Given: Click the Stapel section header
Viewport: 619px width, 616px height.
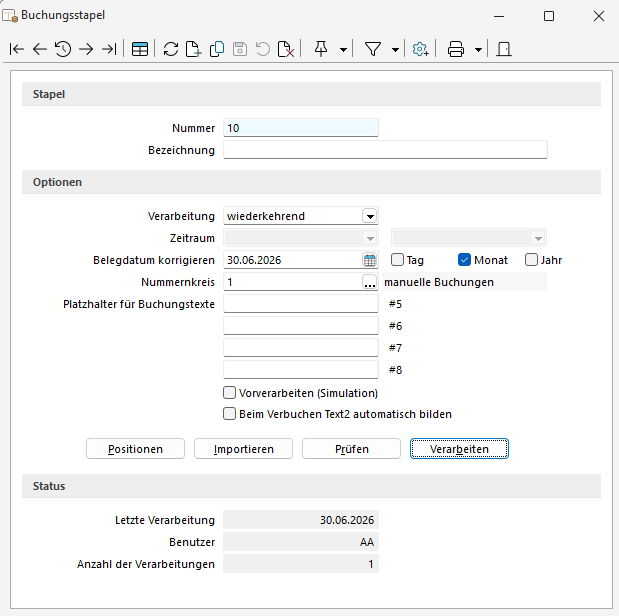Looking at the screenshot, I should [311, 94].
